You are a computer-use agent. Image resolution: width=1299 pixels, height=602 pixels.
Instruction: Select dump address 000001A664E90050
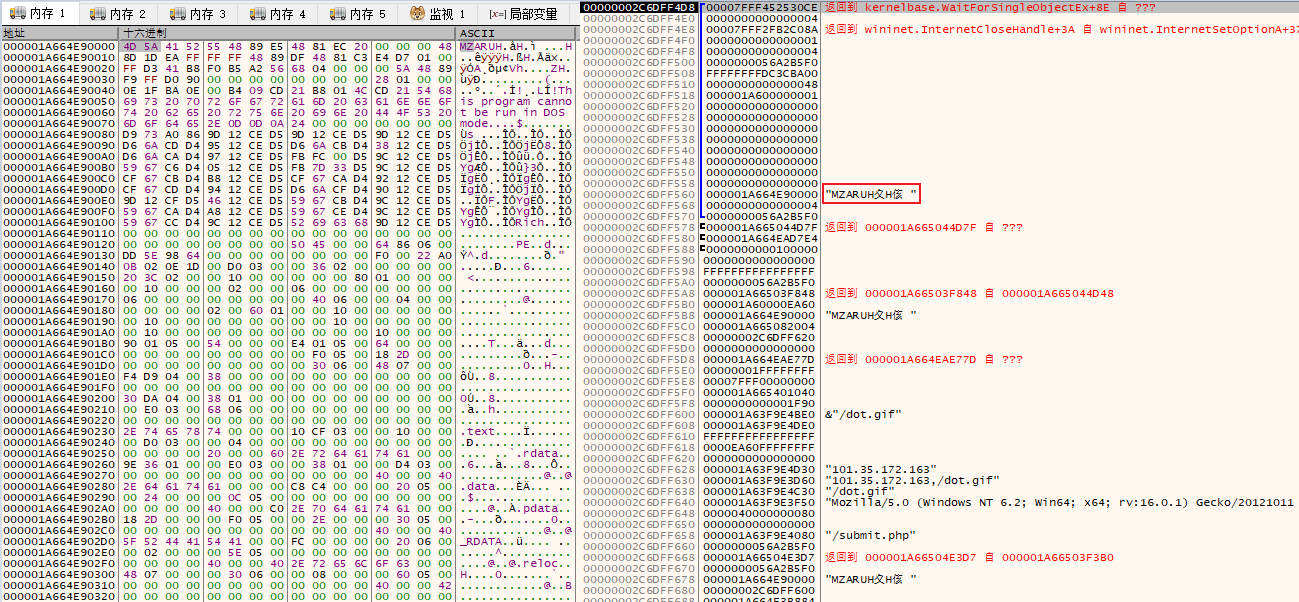click(x=60, y=101)
